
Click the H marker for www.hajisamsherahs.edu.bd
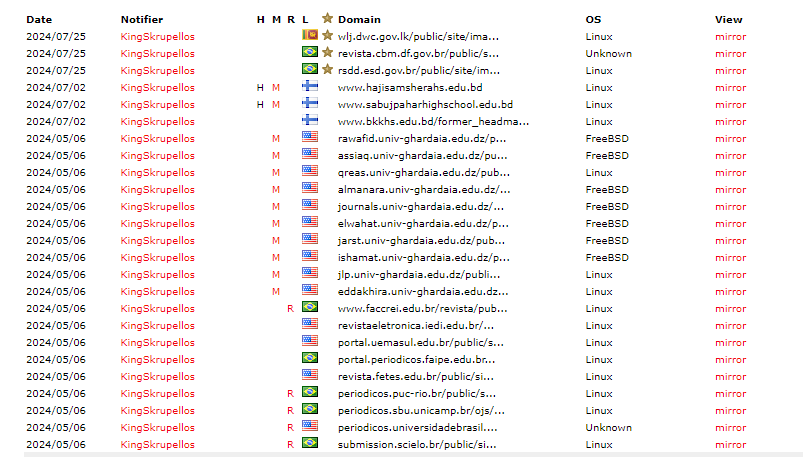(260, 87)
